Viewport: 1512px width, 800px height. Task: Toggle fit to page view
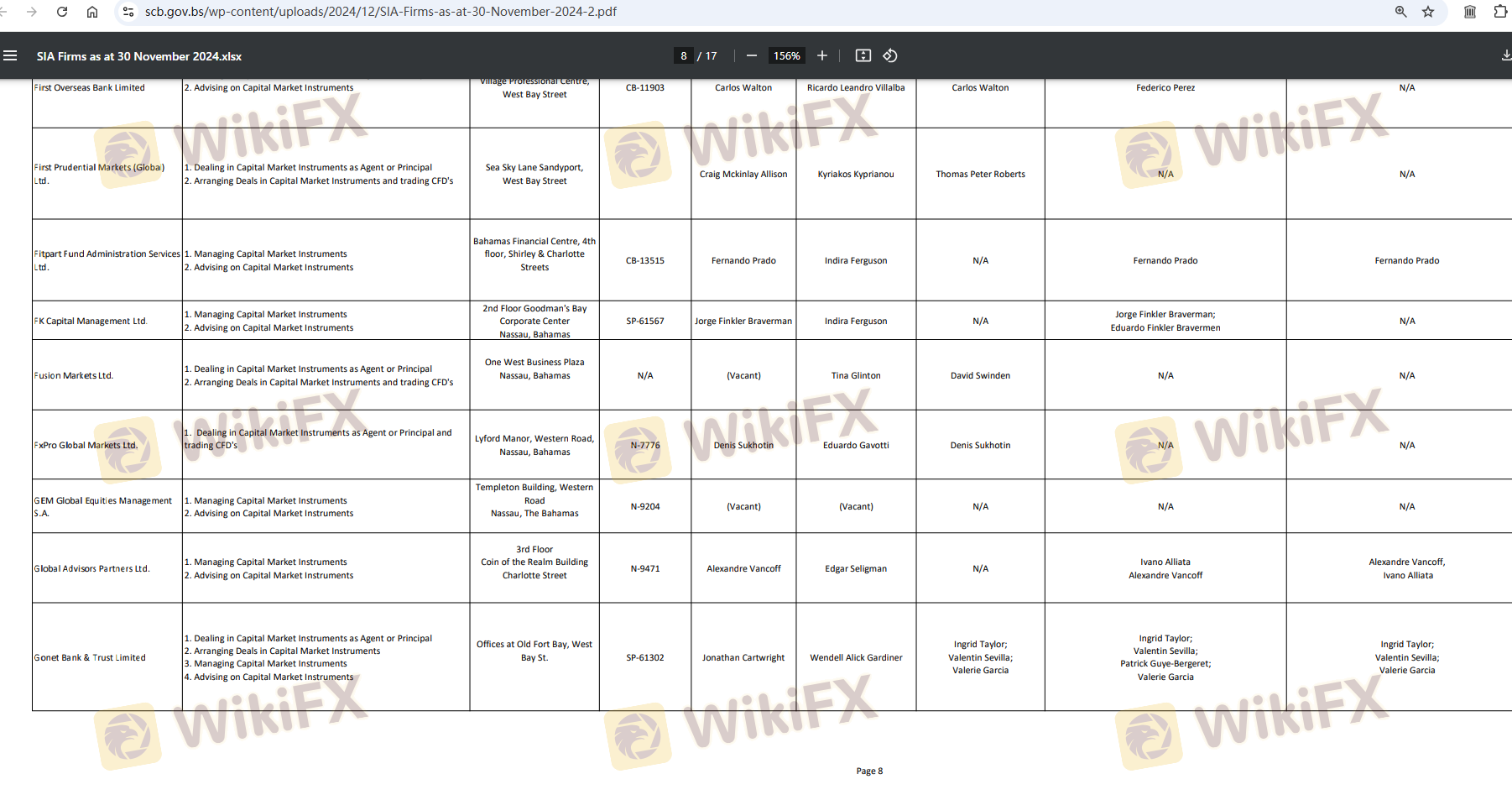863,55
